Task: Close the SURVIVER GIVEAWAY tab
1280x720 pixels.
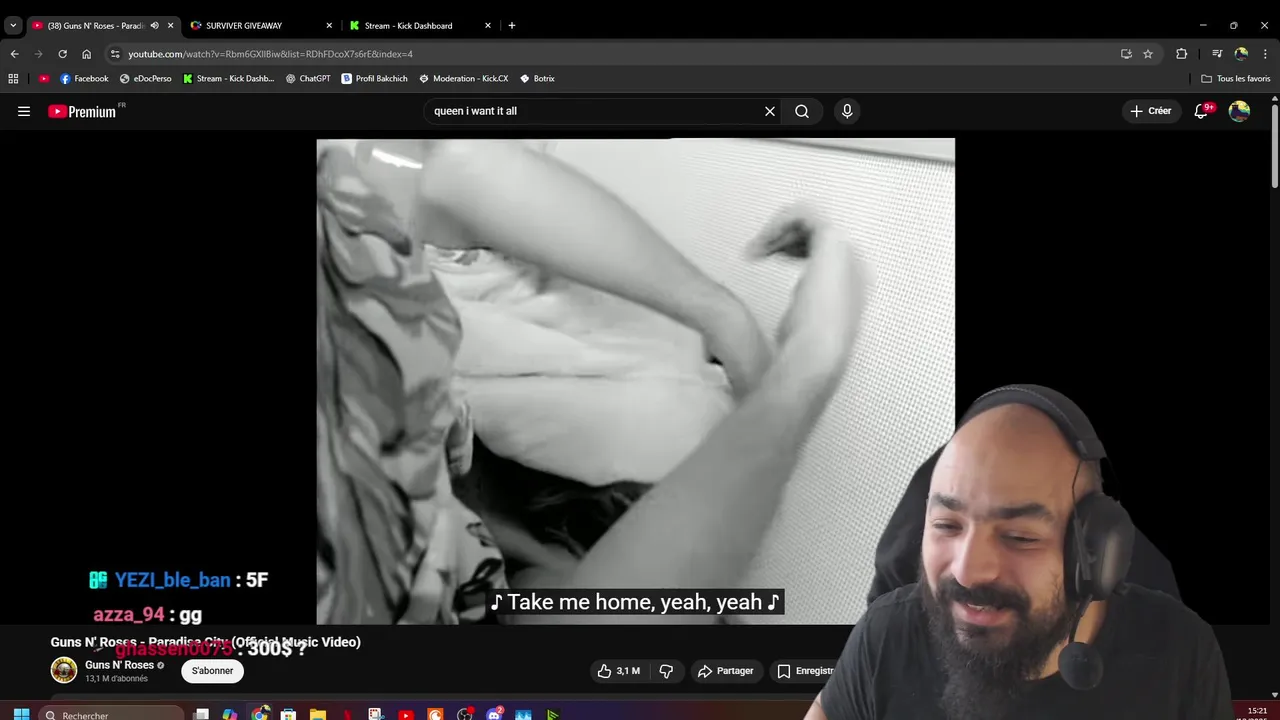Action: (x=329, y=25)
